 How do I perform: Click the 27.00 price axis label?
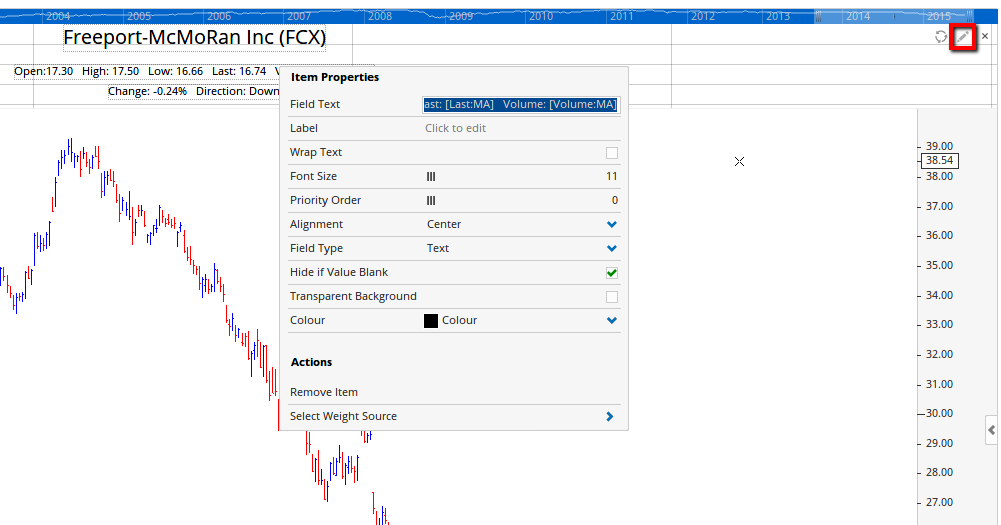(939, 502)
